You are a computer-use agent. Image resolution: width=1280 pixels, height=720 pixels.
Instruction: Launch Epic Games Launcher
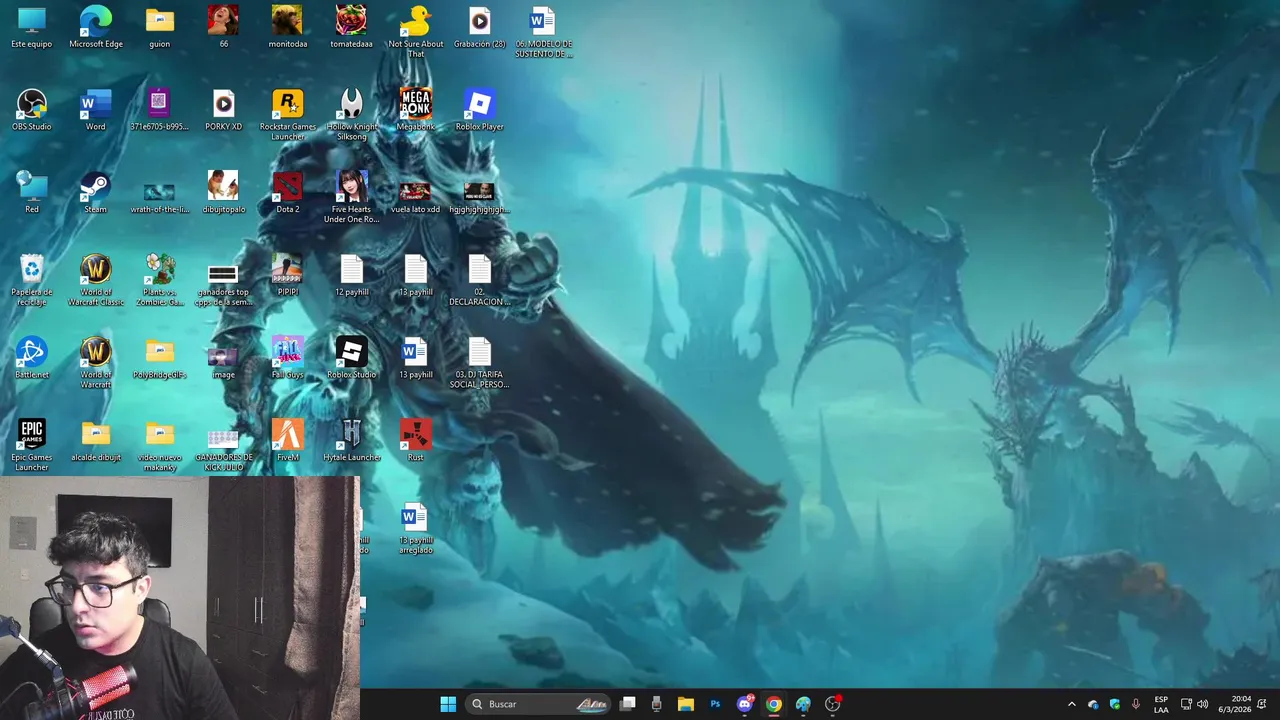[32, 445]
